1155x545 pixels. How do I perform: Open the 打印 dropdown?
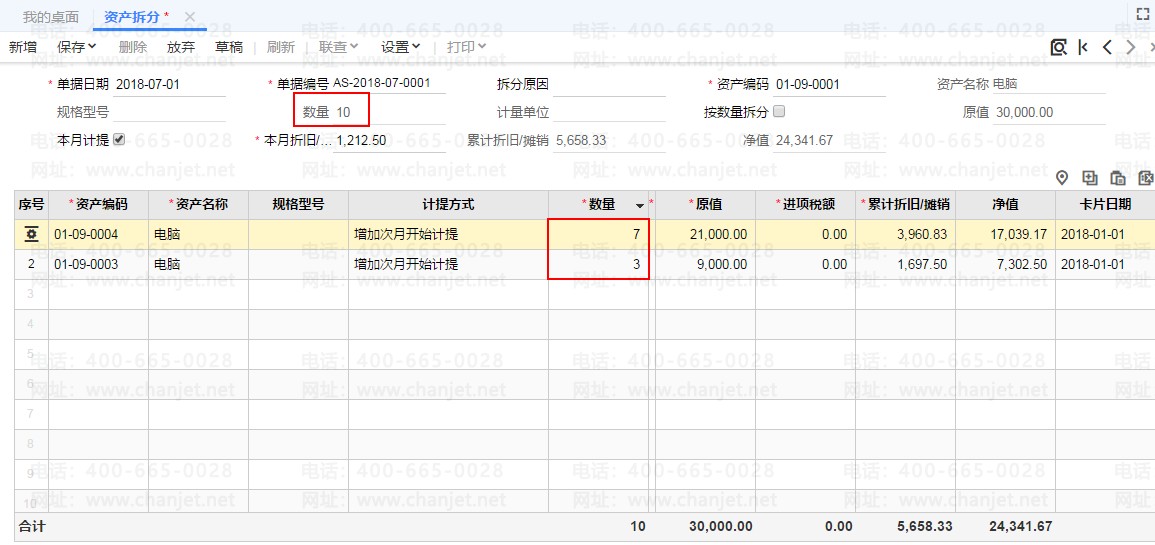[x=466, y=47]
